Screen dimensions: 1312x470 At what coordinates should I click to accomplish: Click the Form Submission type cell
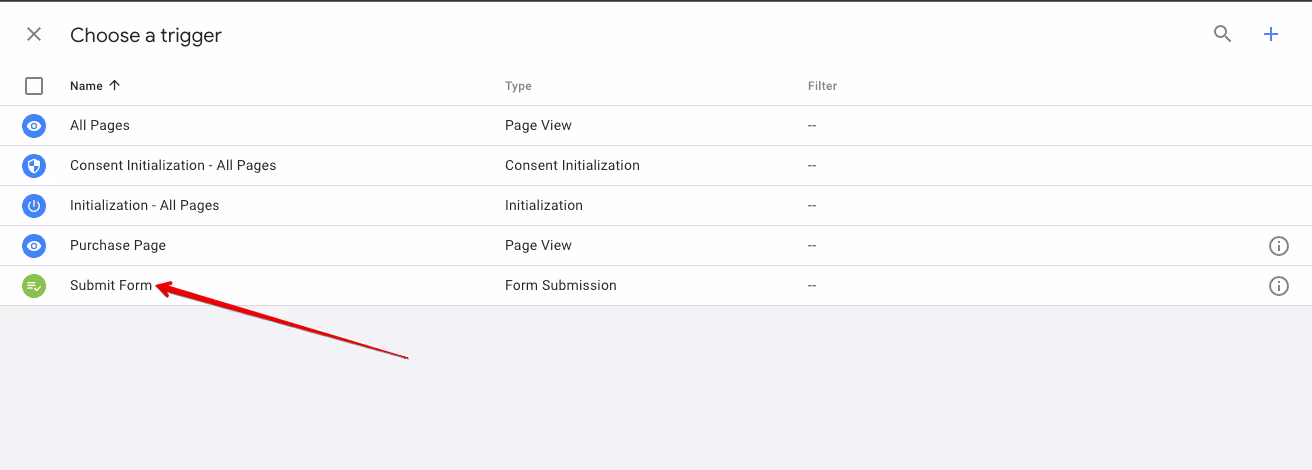(561, 285)
